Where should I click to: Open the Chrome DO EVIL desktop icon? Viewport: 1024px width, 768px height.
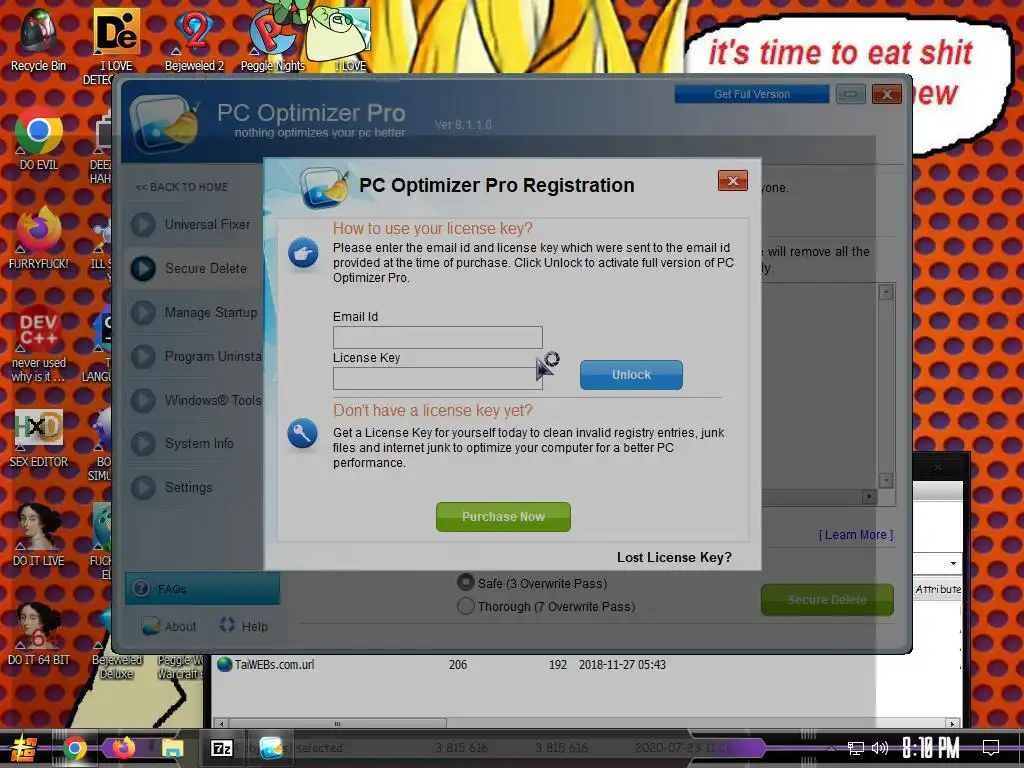coord(38,139)
